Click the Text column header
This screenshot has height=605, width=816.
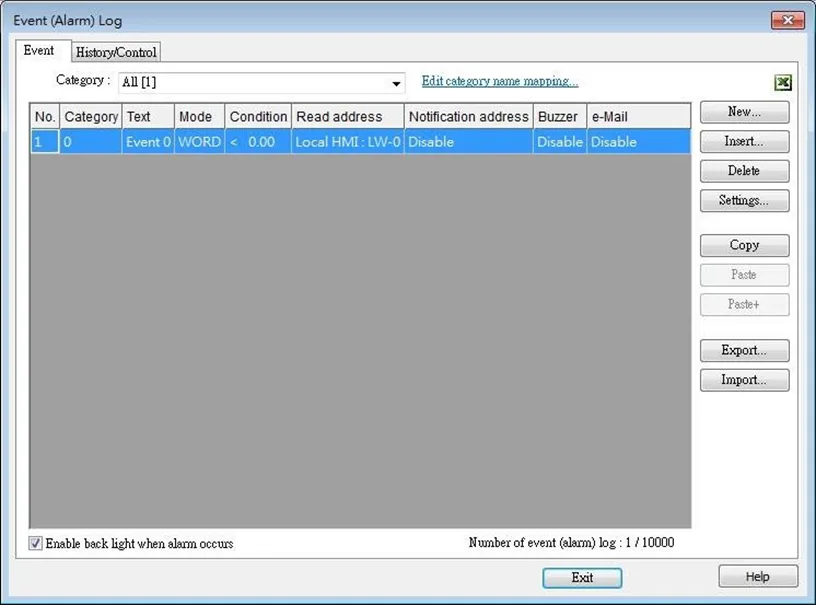pyautogui.click(x=148, y=117)
